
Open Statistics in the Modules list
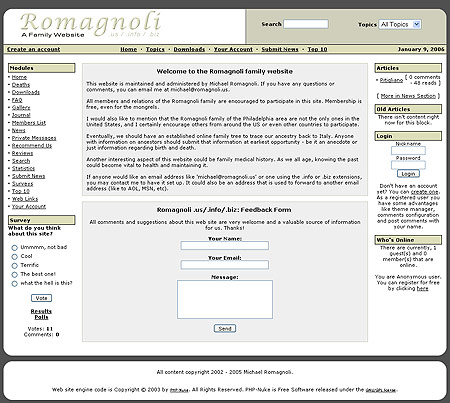23,168
